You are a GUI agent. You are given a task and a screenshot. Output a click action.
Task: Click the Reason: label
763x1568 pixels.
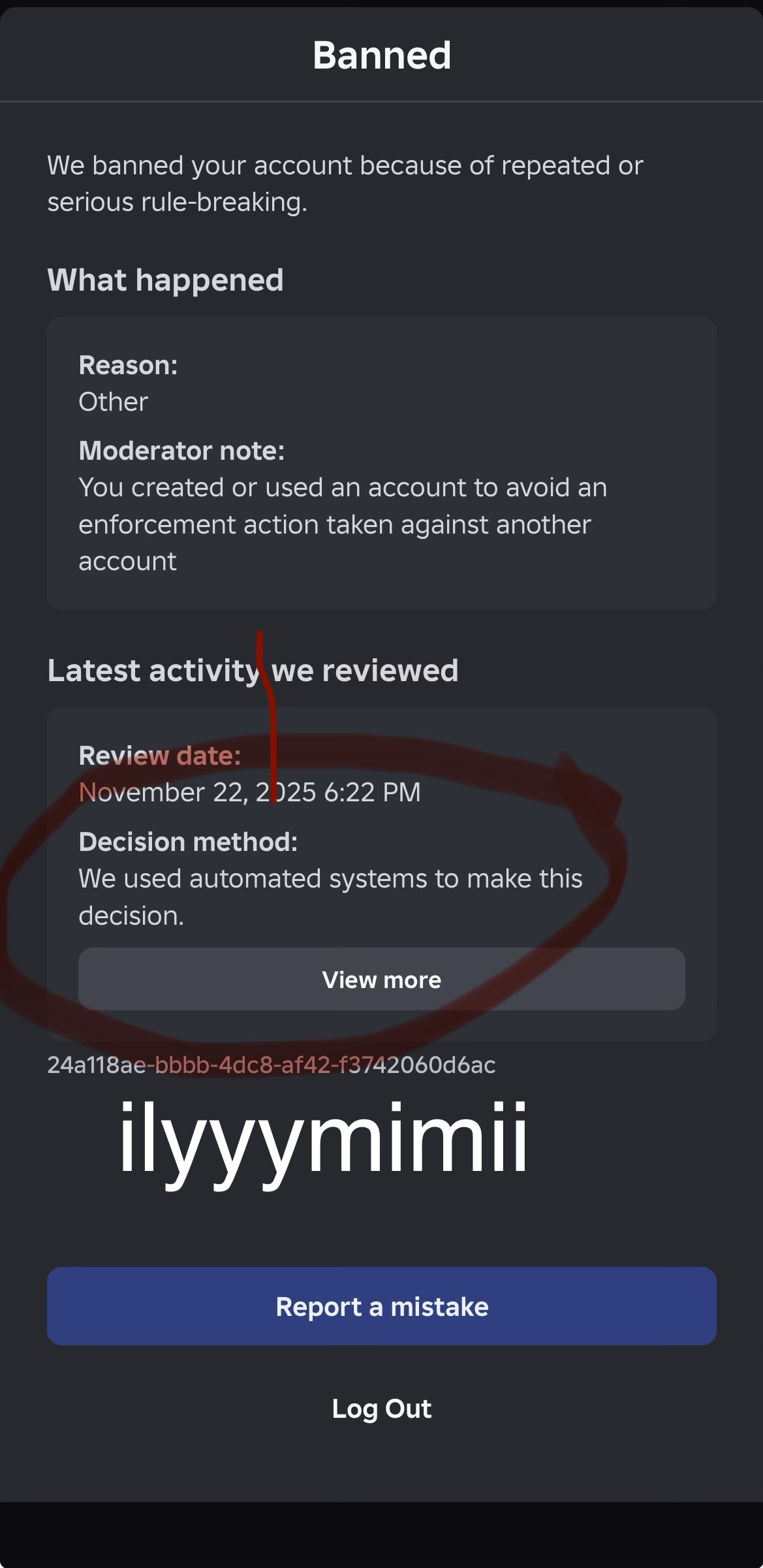128,365
